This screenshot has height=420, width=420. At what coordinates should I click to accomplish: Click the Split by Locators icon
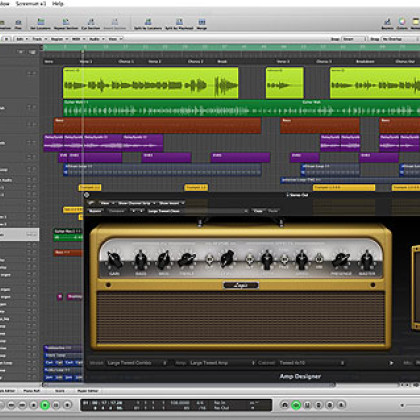tap(148, 24)
